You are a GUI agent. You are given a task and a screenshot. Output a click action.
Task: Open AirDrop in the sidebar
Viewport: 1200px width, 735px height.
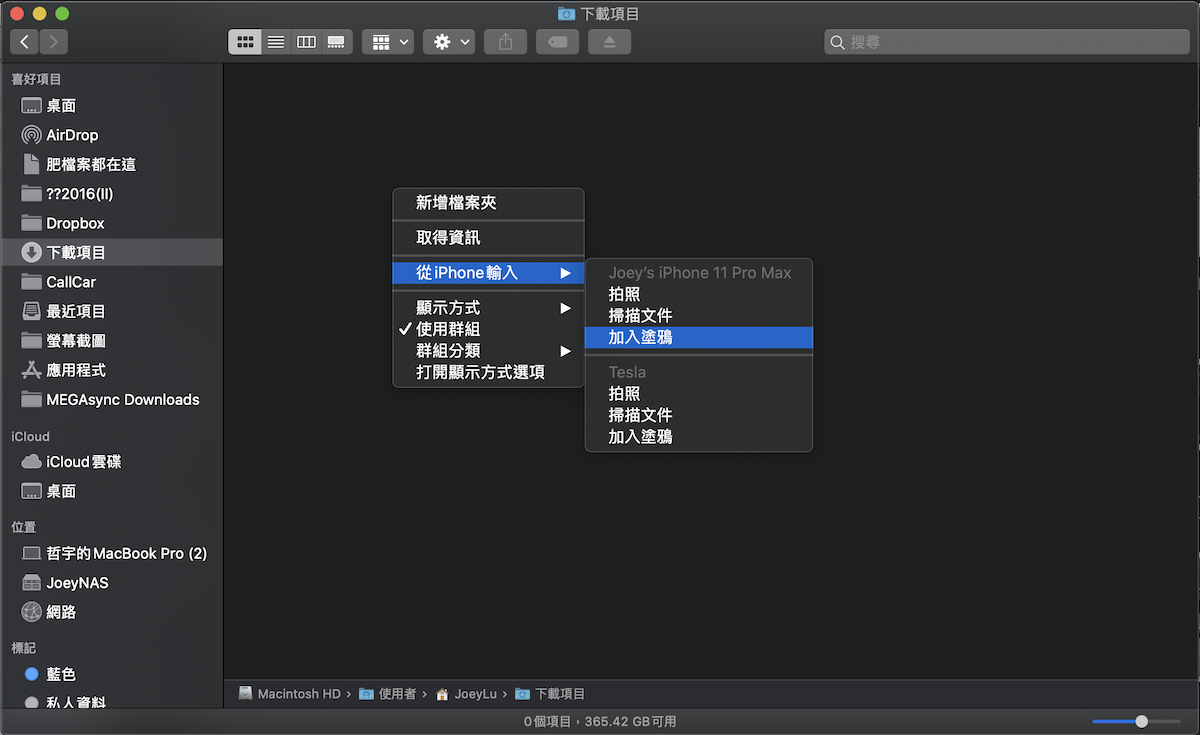coord(111,135)
